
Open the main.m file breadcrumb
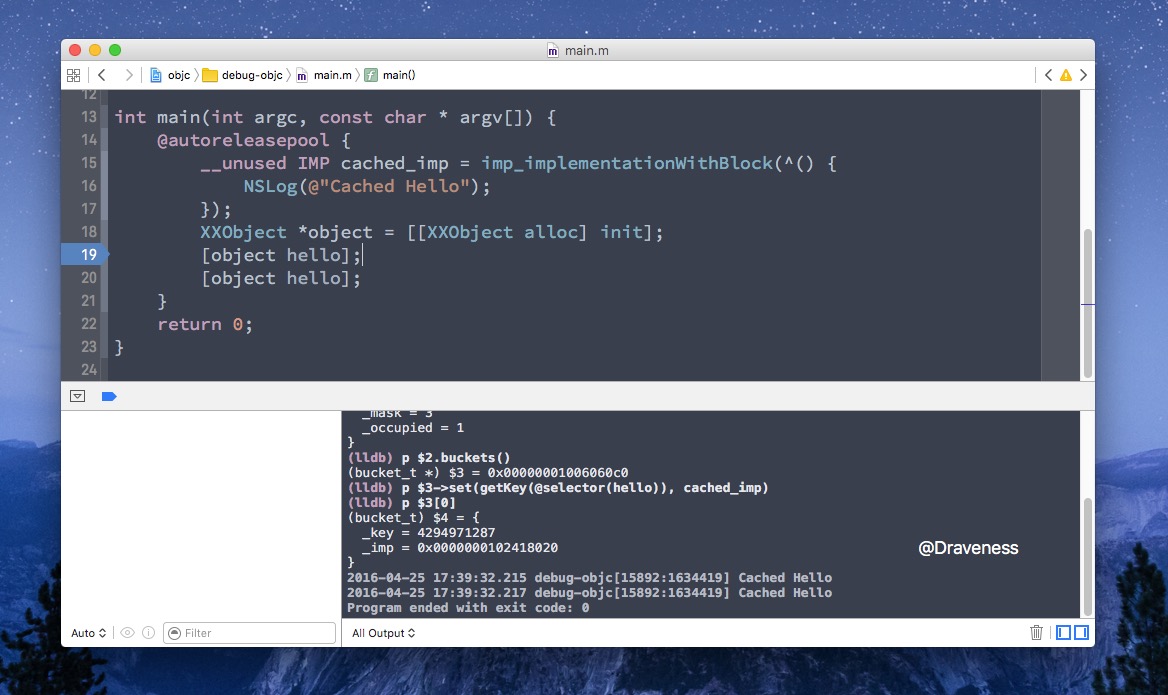(x=324, y=75)
